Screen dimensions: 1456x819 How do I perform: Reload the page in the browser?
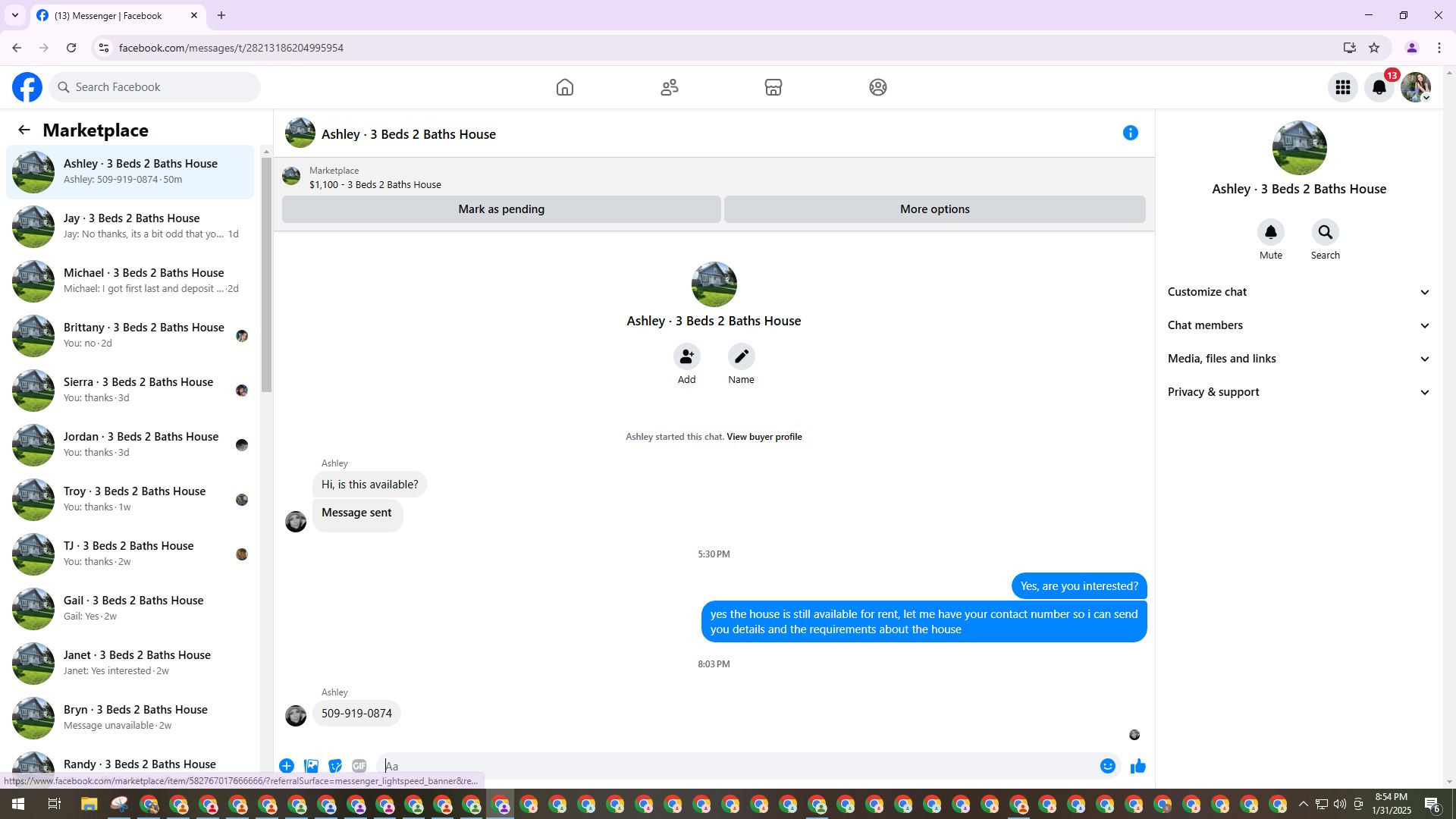coord(71,48)
